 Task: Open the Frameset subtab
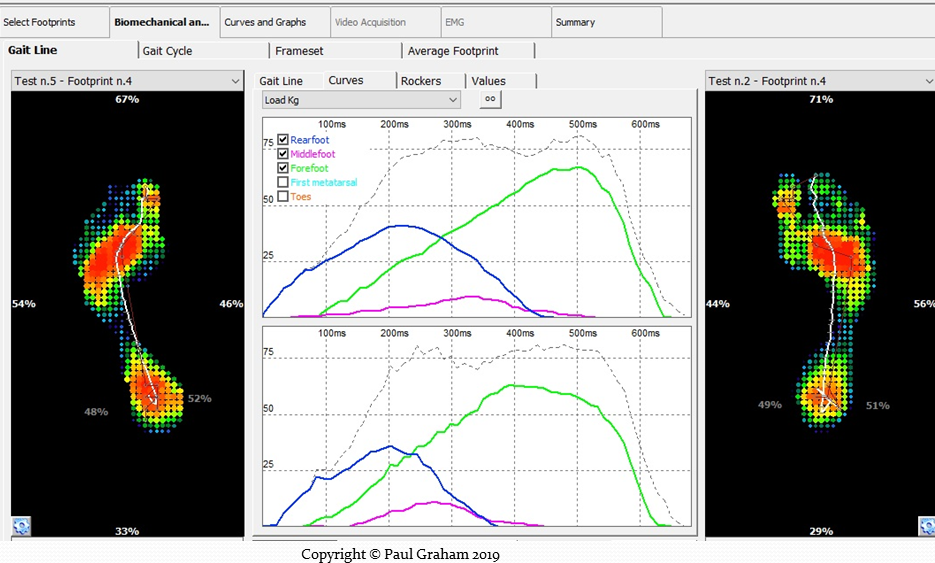[x=336, y=51]
